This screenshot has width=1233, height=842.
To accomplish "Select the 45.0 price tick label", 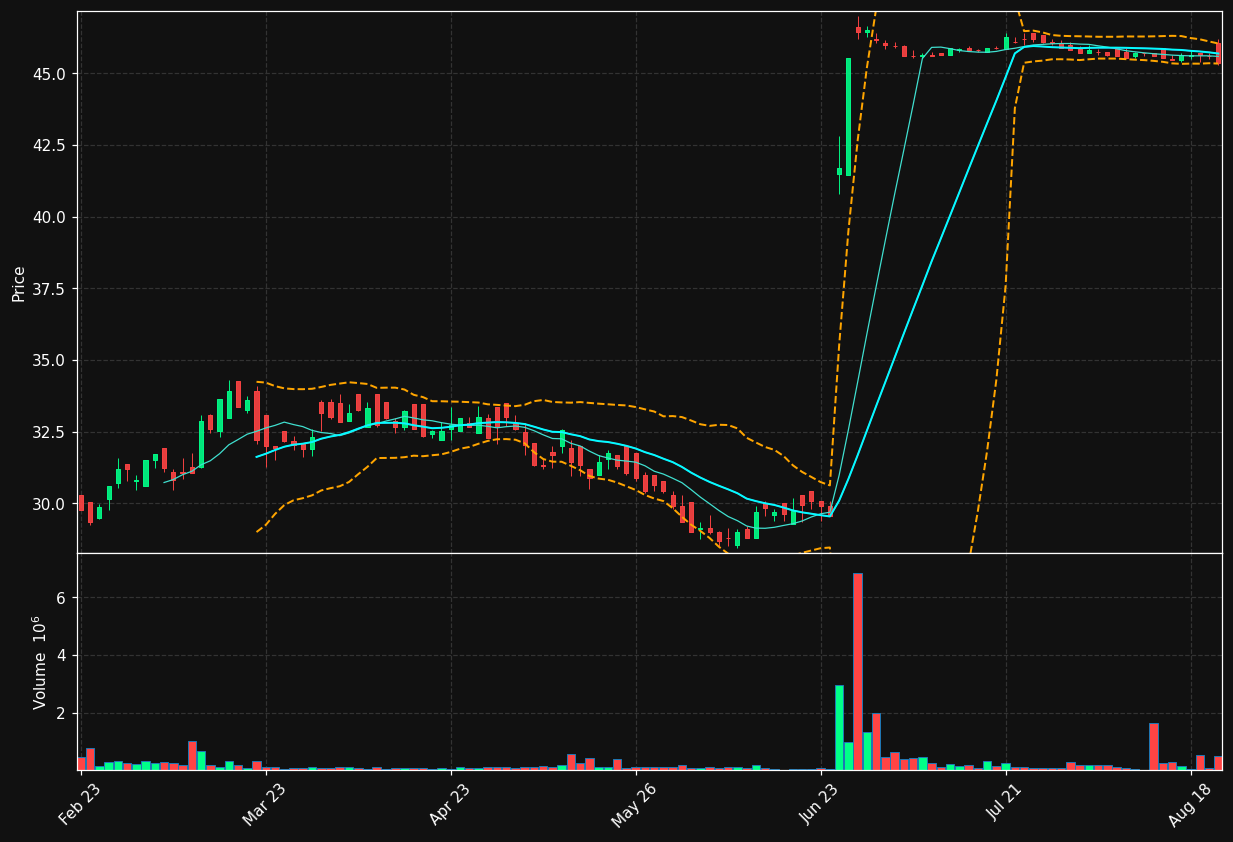I will coord(50,74).
